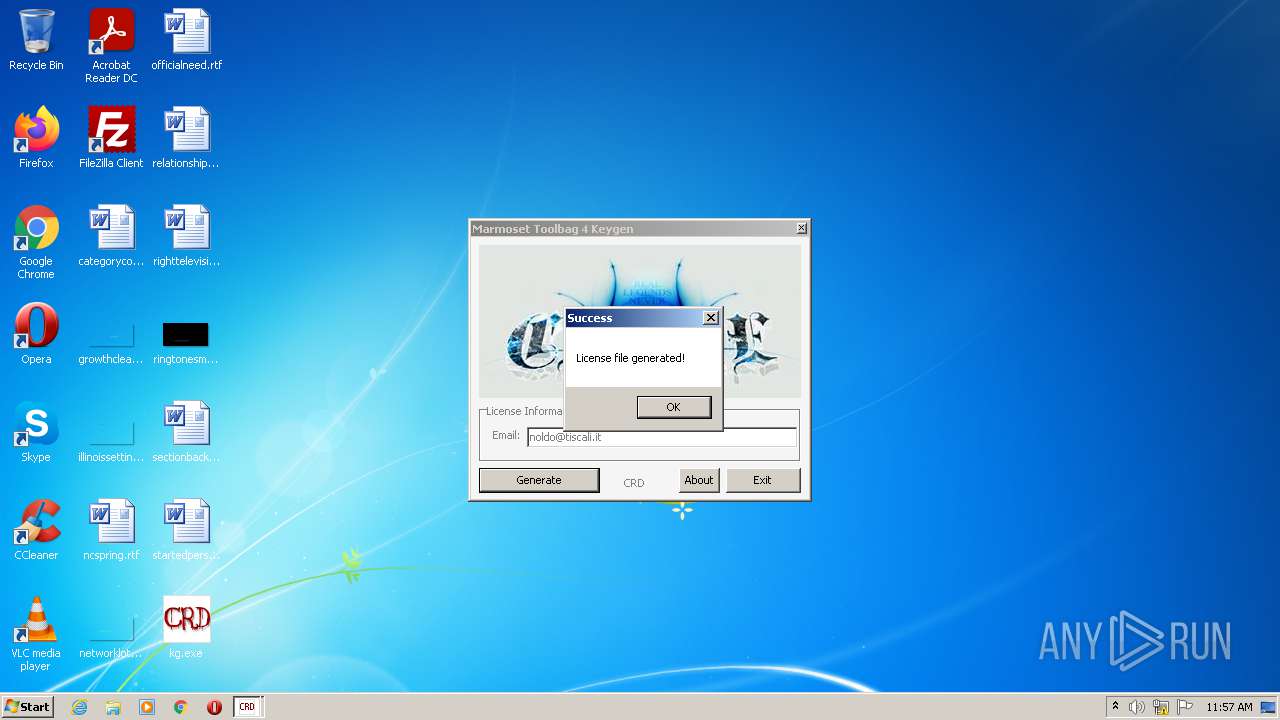Show hidden tray icons arrow
Image resolution: width=1280 pixels, height=720 pixels.
1115,707
